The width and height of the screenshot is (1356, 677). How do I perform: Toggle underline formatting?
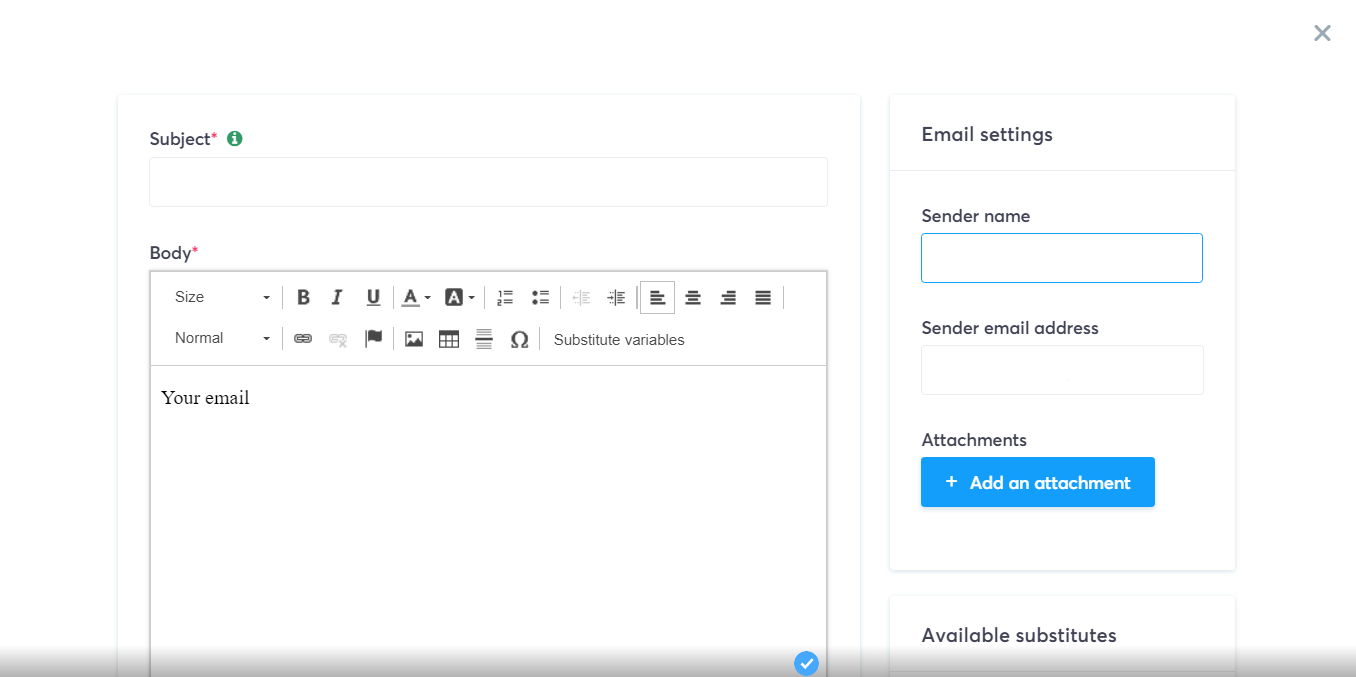pos(372,297)
